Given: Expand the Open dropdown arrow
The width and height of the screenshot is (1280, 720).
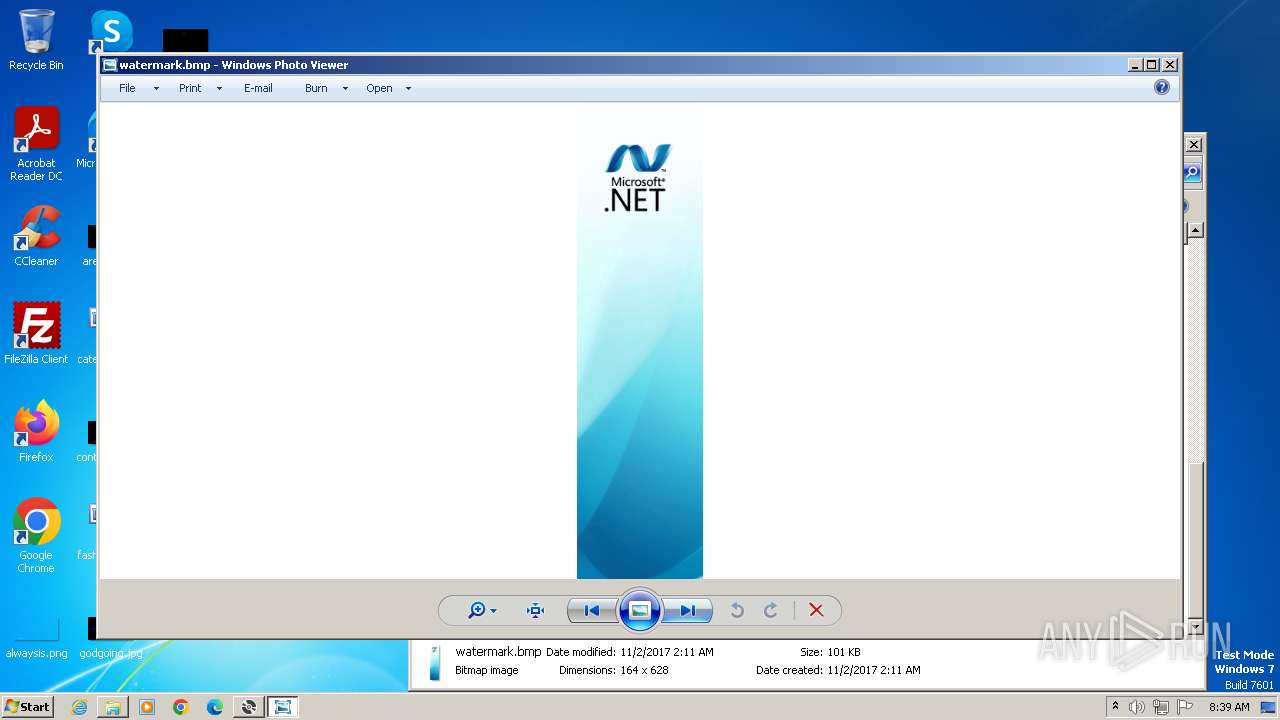Looking at the screenshot, I should (x=408, y=89).
